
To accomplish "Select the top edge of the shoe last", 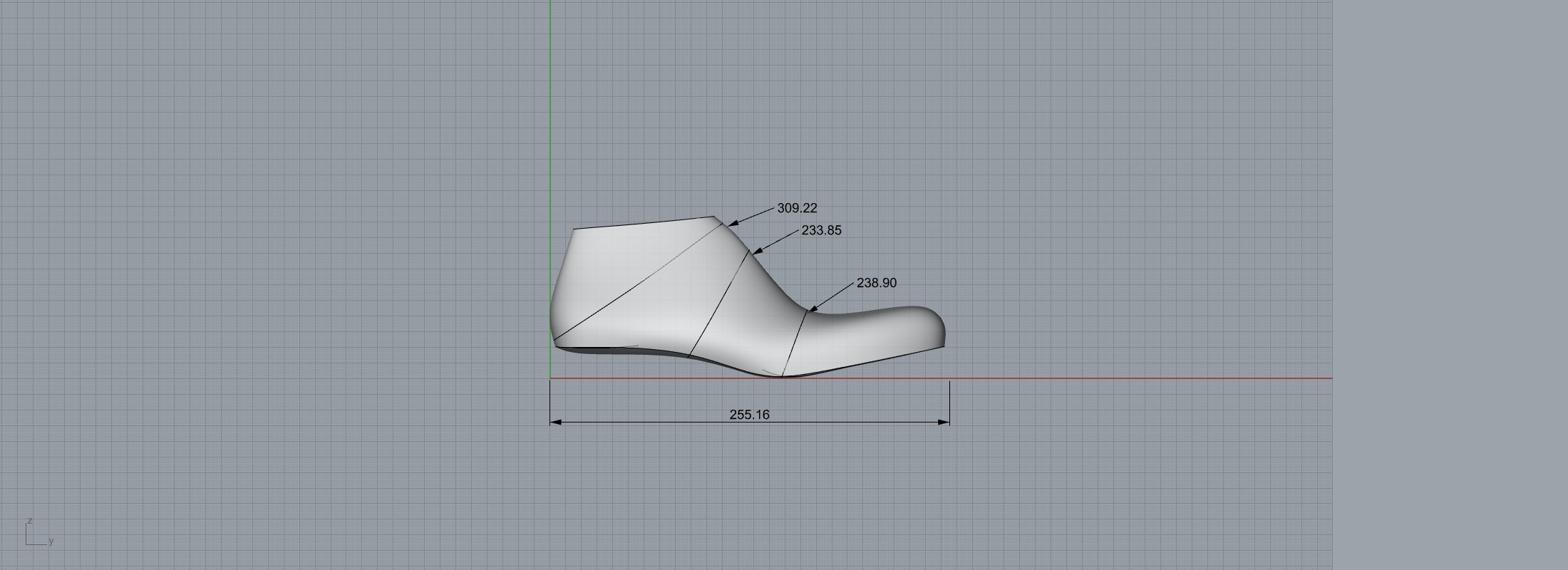I will (x=641, y=223).
